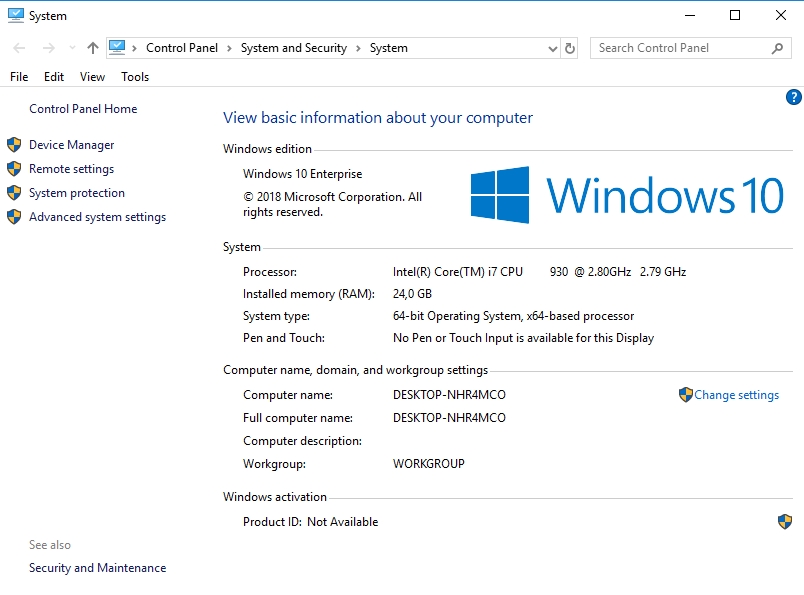Open the Edit menu
804x595 pixels.
click(54, 77)
